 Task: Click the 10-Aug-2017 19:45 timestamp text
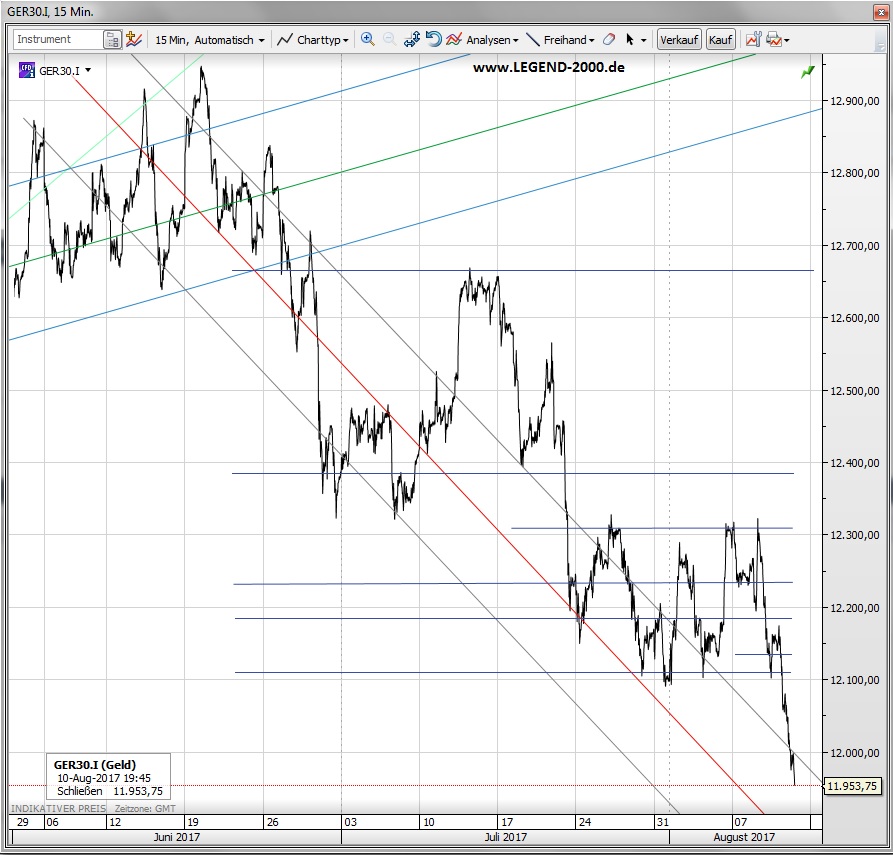pyautogui.click(x=104, y=778)
